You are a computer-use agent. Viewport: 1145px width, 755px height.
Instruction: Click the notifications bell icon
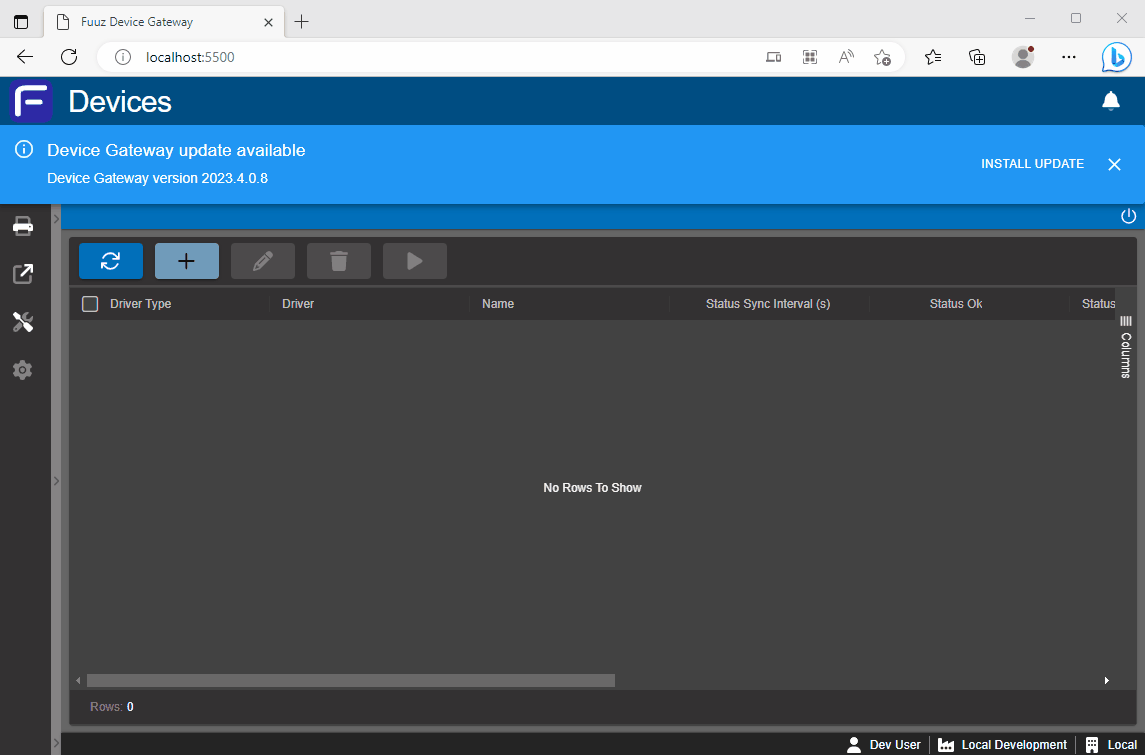click(x=1111, y=101)
